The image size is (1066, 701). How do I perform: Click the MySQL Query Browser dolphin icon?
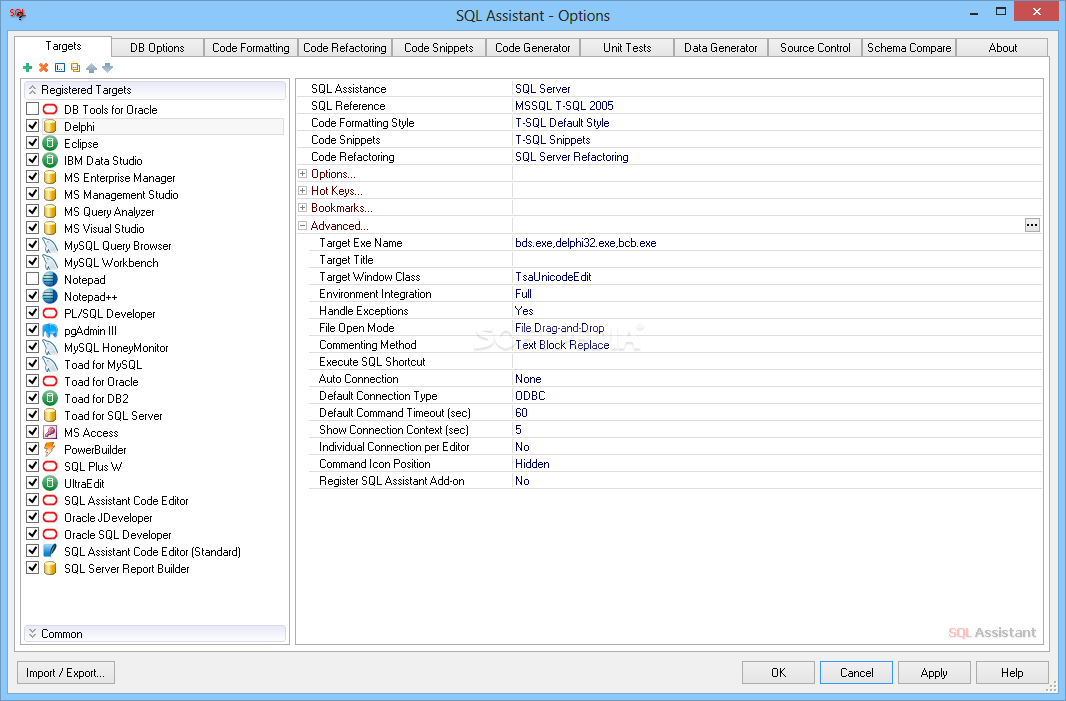click(x=50, y=245)
